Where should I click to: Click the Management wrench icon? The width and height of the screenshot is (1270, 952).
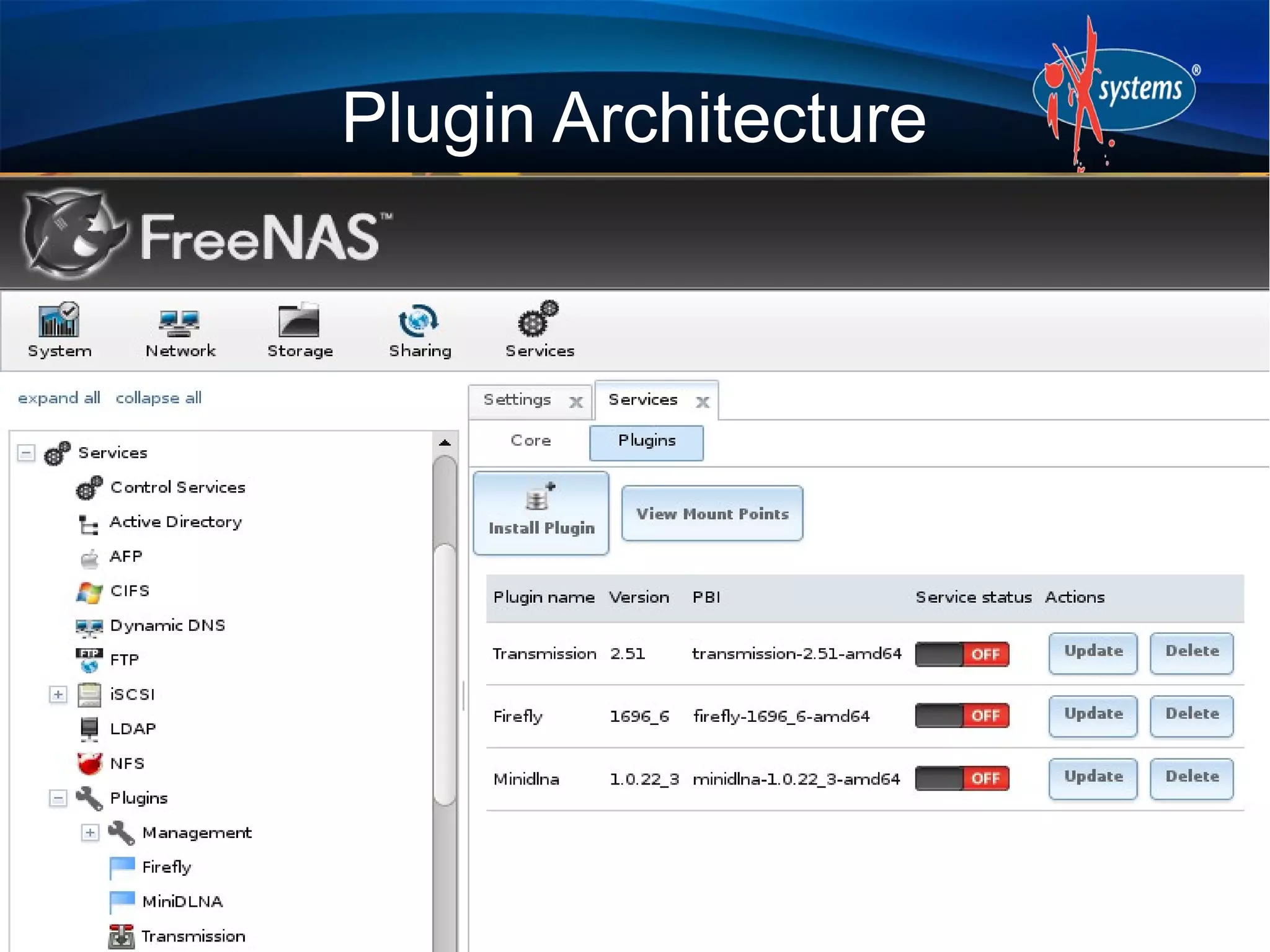[122, 833]
